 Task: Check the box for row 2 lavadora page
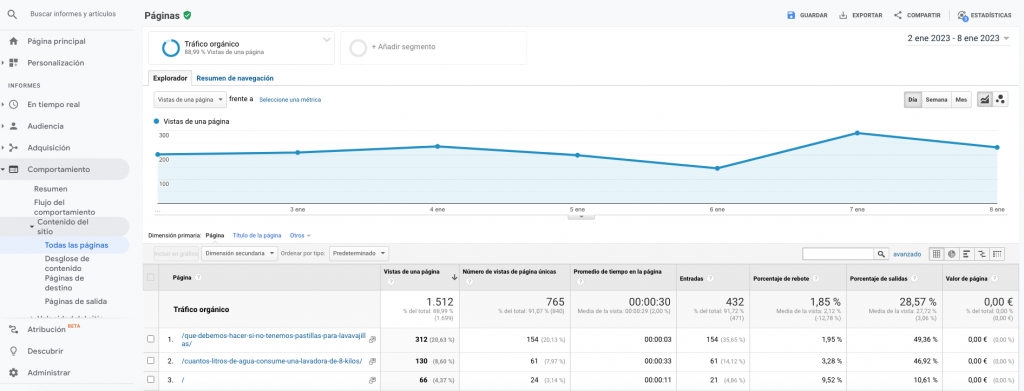[151, 361]
